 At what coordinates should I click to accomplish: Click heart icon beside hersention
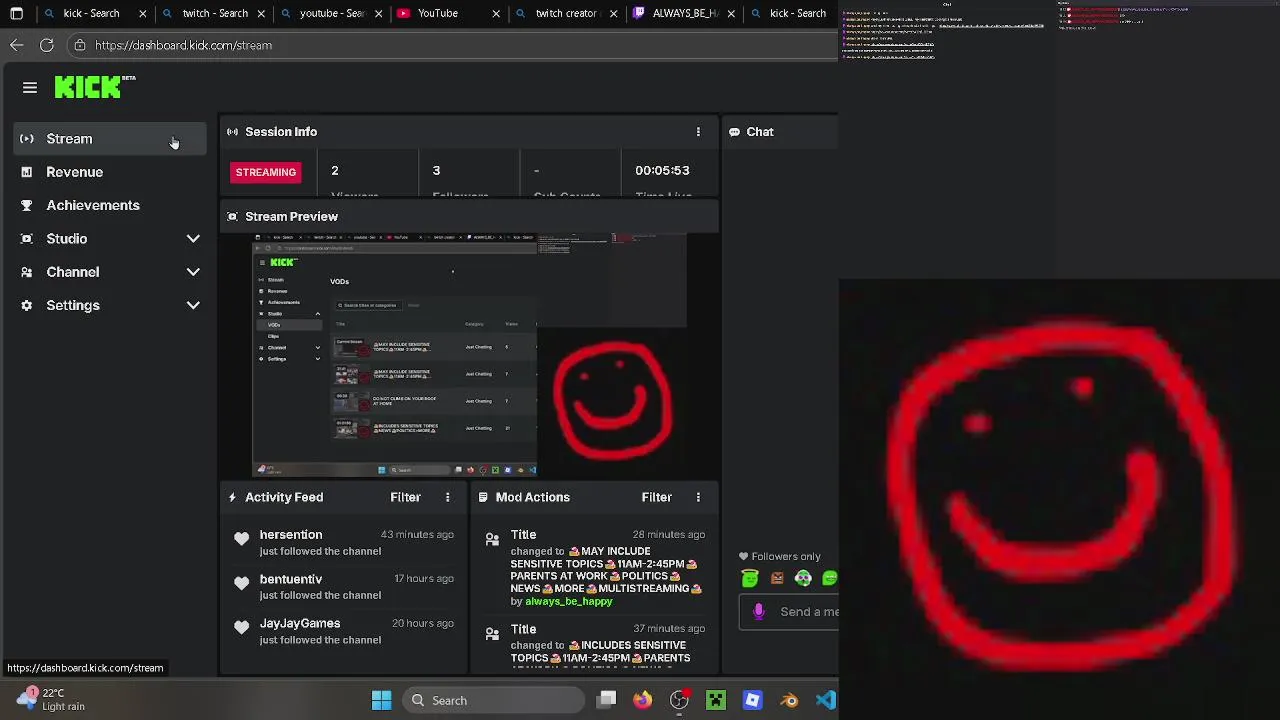pos(241,539)
